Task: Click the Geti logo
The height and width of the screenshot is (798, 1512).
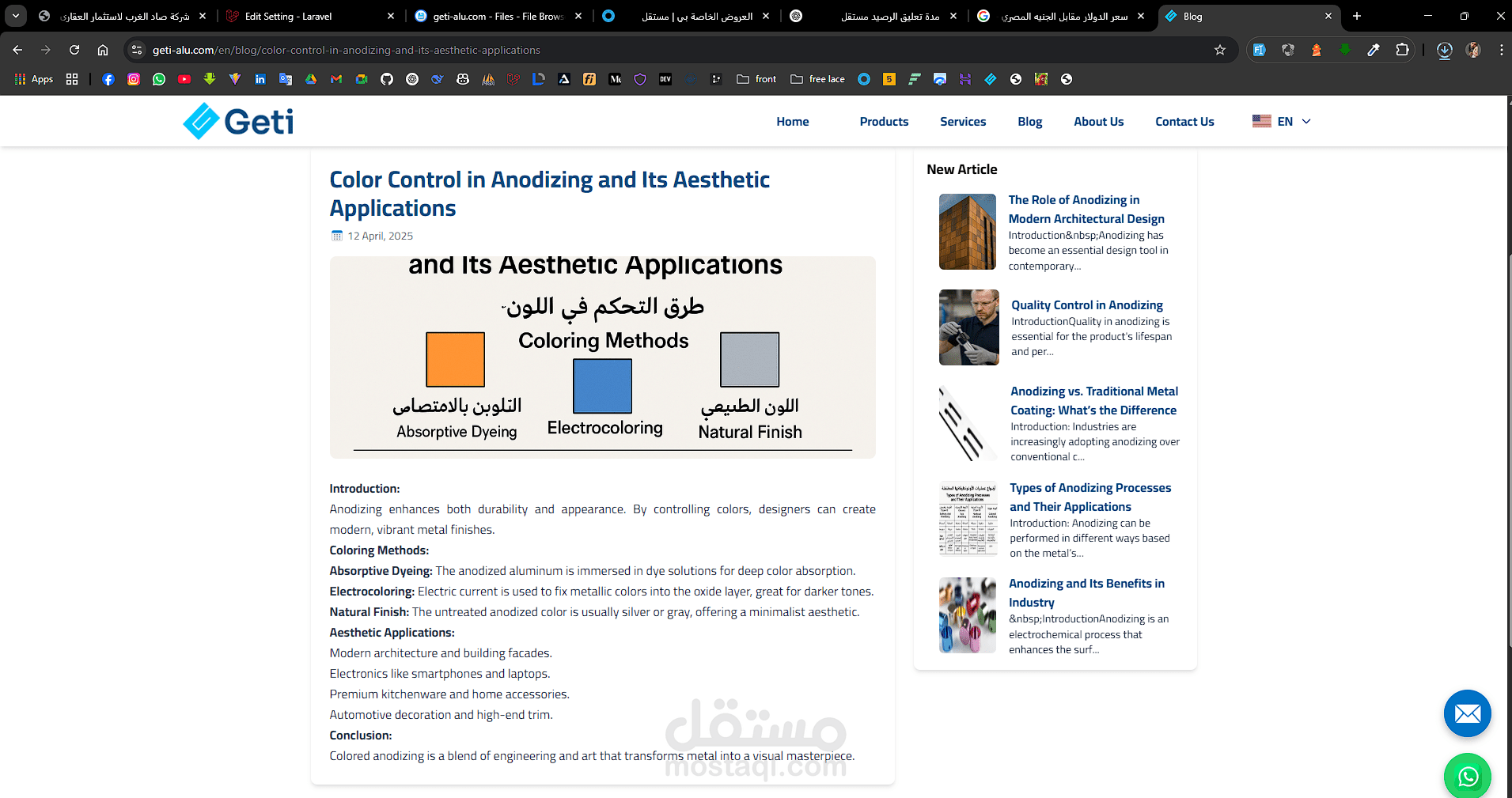Action: 238,121
